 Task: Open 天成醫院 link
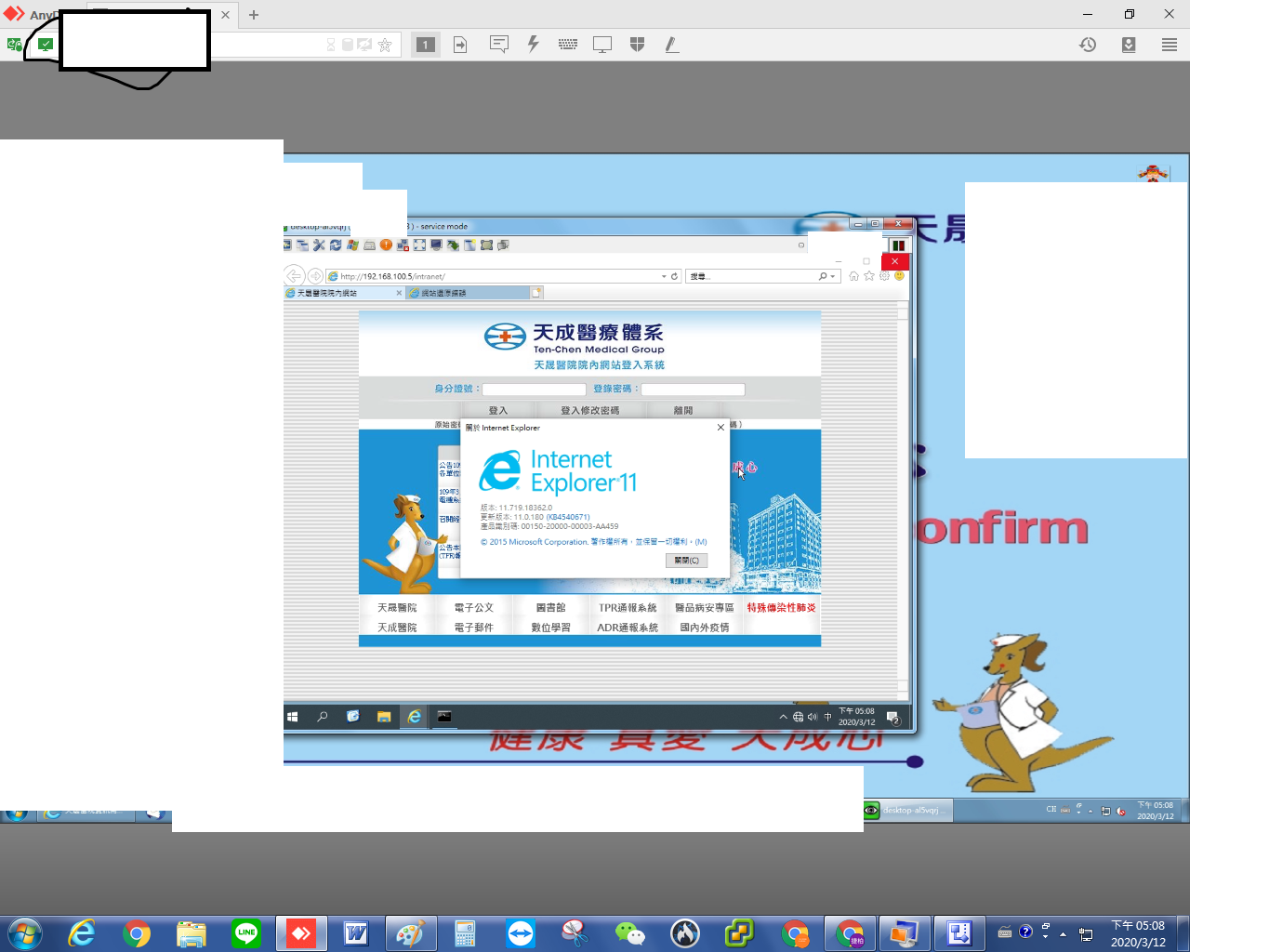[397, 628]
